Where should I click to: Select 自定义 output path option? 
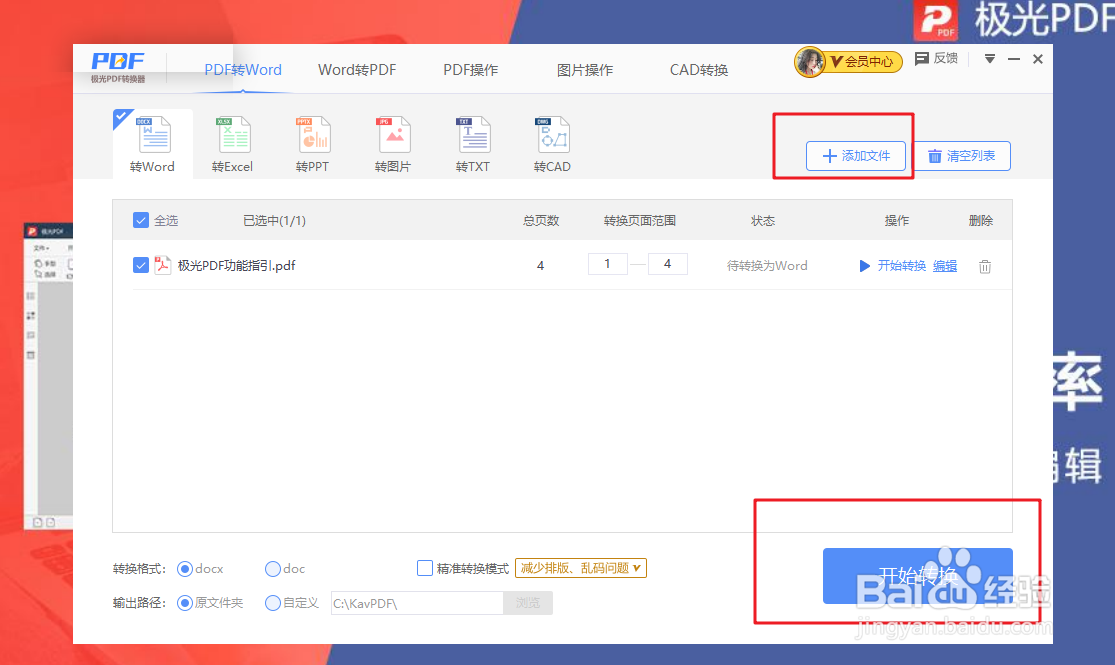pyautogui.click(x=272, y=603)
